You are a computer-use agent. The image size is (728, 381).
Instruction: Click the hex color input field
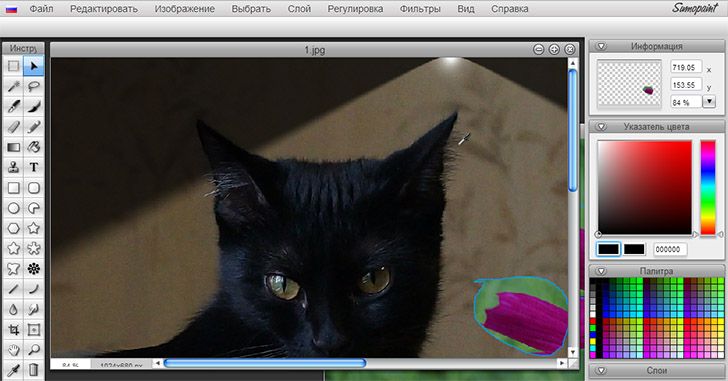click(x=670, y=249)
